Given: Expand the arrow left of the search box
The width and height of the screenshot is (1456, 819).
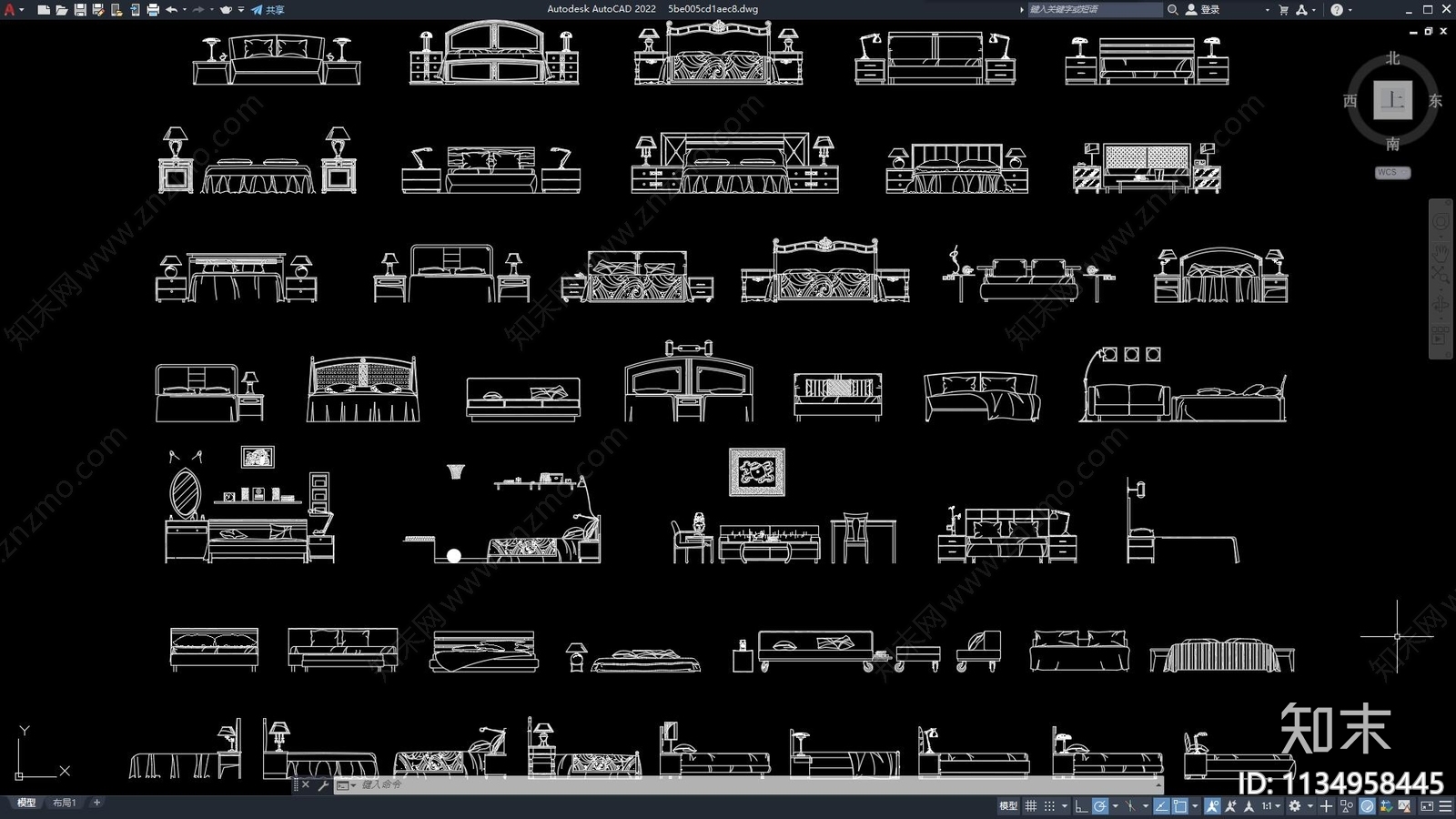Looking at the screenshot, I should [x=1022, y=9].
